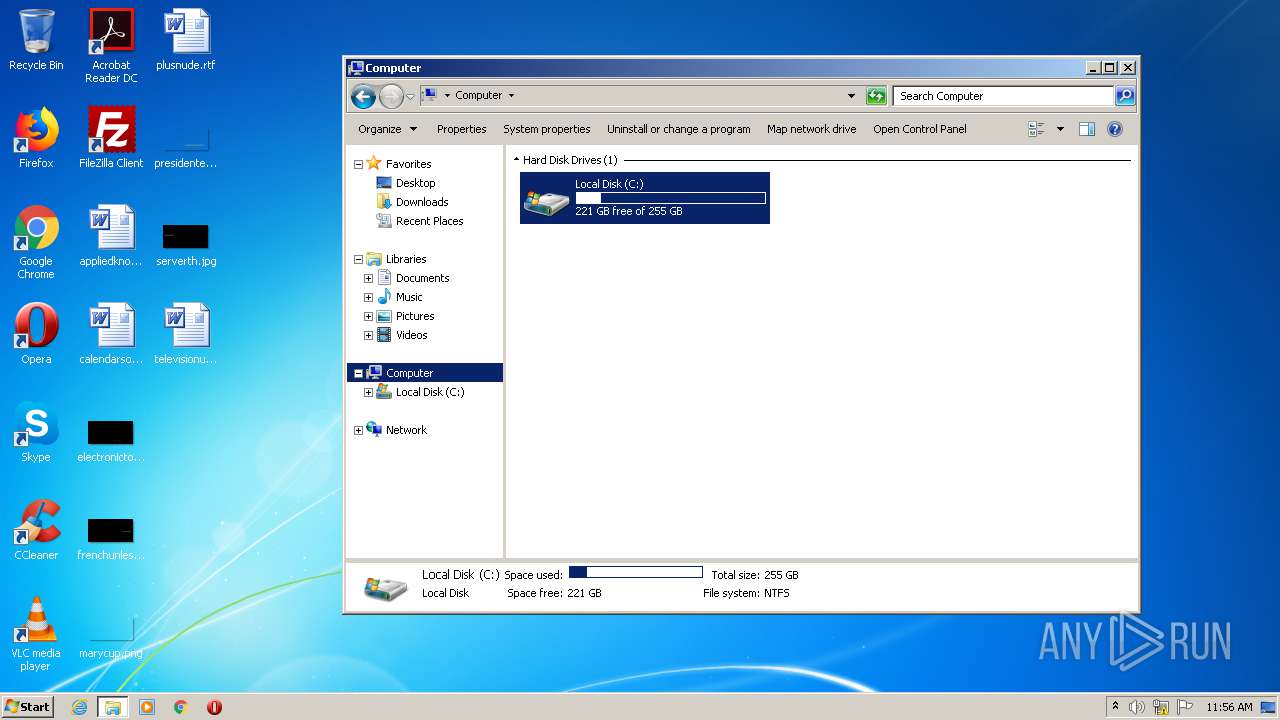The image size is (1280, 720).
Task: Click Open Control Panel command
Action: [x=919, y=129]
